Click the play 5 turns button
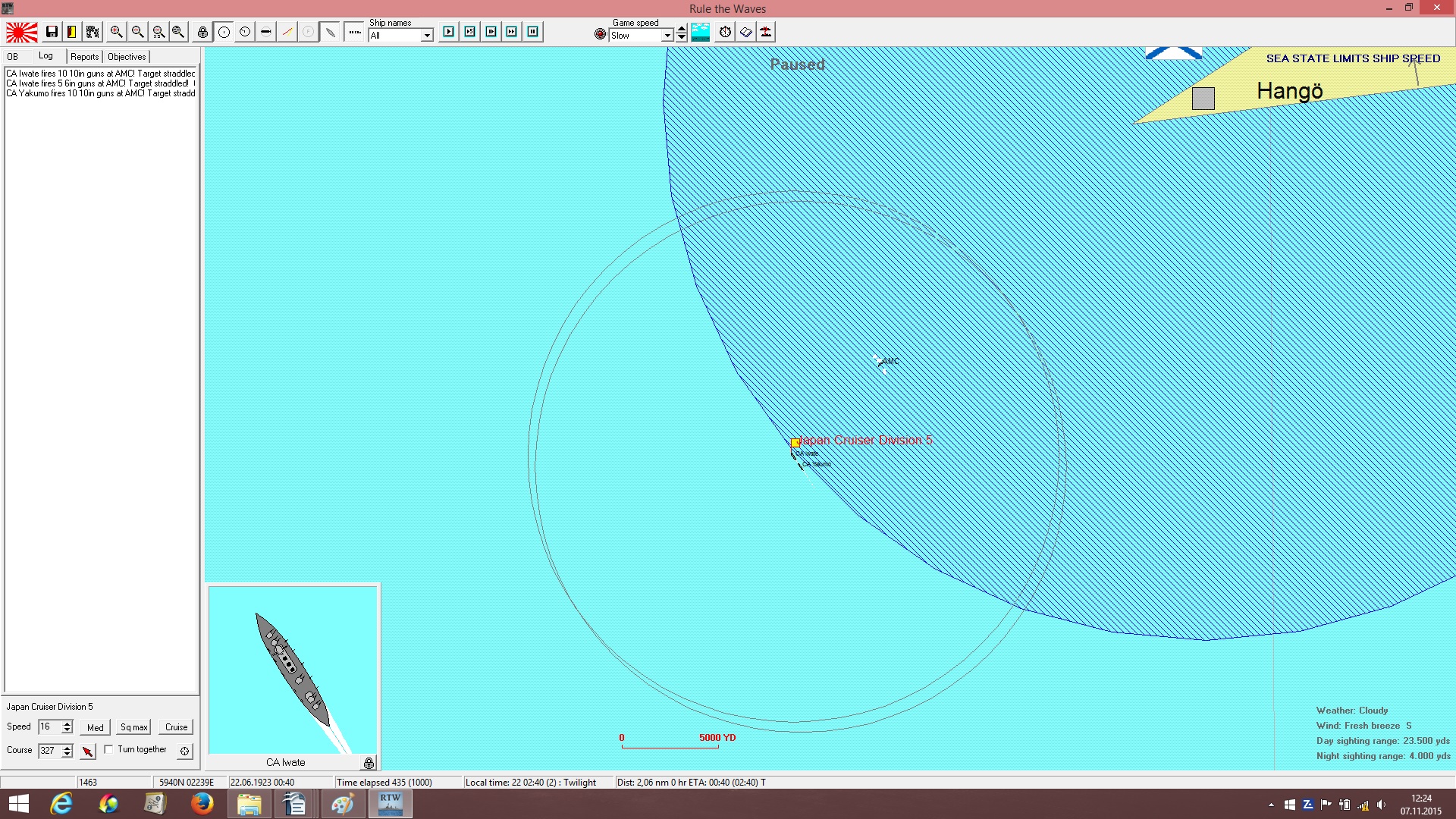1456x819 pixels. click(470, 32)
